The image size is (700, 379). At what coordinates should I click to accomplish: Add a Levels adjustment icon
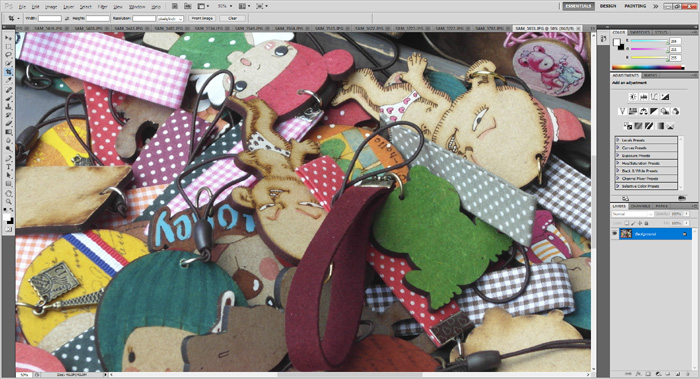643,96
